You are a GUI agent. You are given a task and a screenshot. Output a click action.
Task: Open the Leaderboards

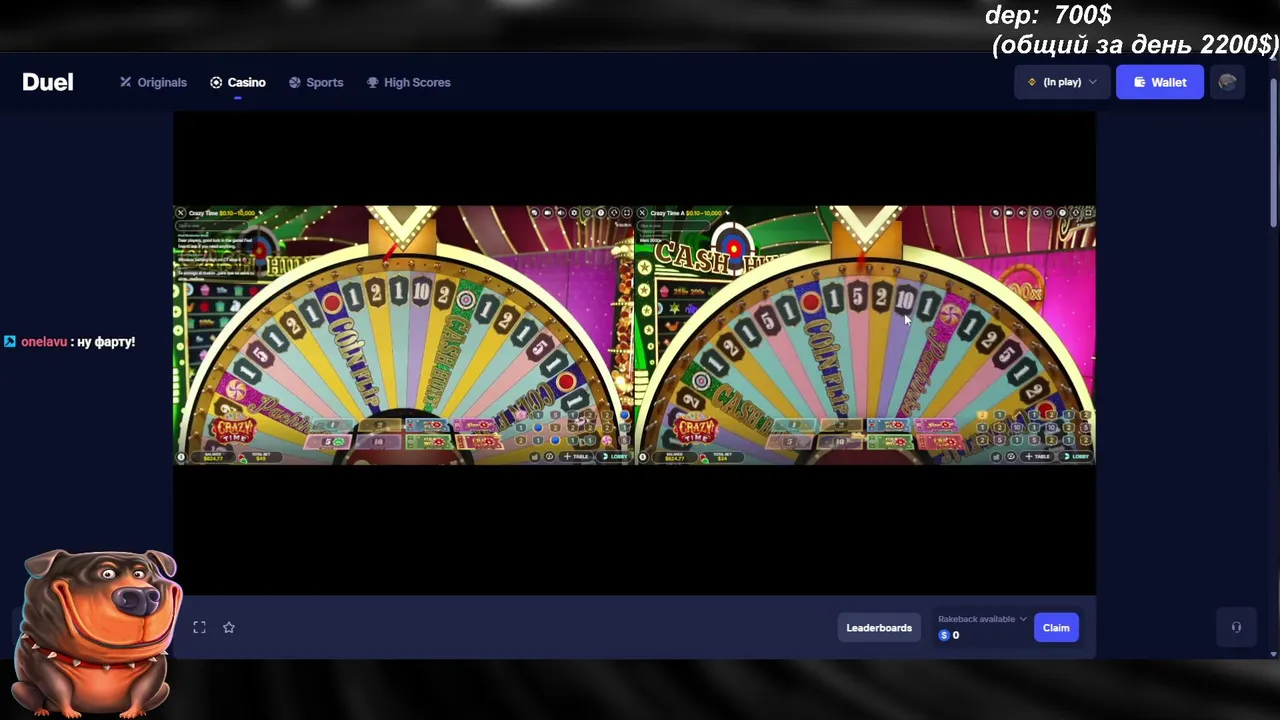pyautogui.click(x=879, y=628)
